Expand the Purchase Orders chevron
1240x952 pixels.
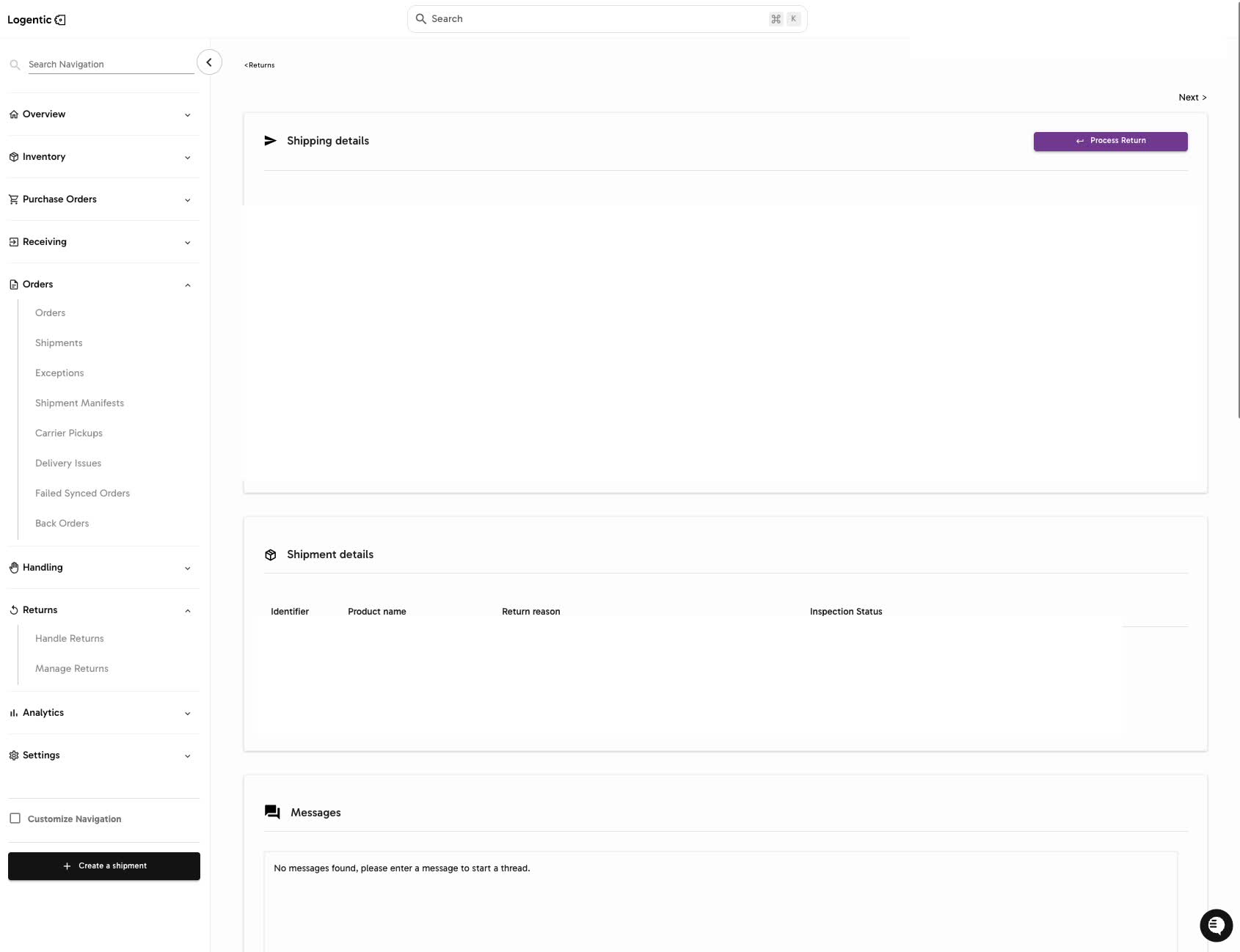pos(188,200)
